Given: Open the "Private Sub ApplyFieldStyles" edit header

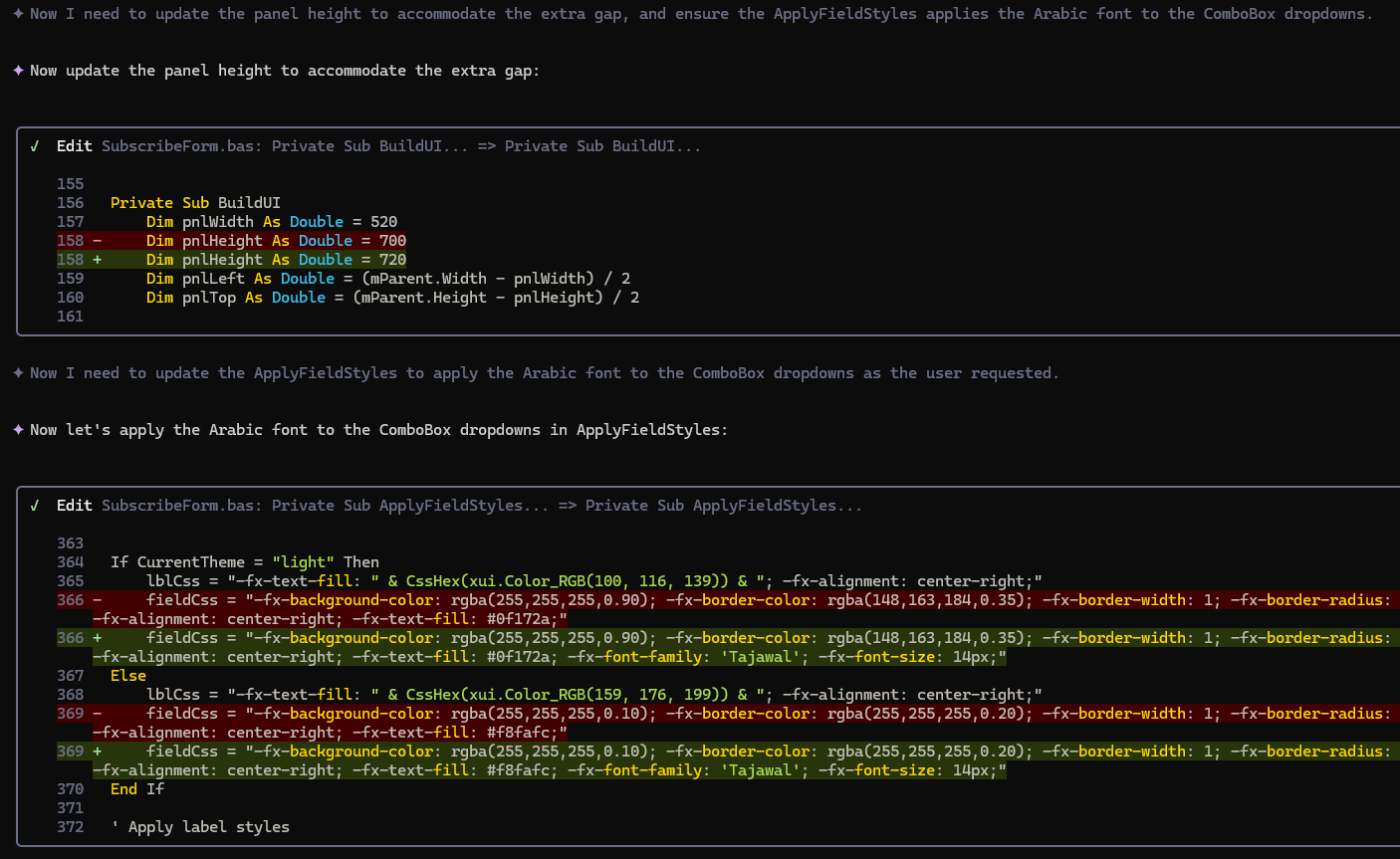Looking at the screenshot, I should click(458, 506).
